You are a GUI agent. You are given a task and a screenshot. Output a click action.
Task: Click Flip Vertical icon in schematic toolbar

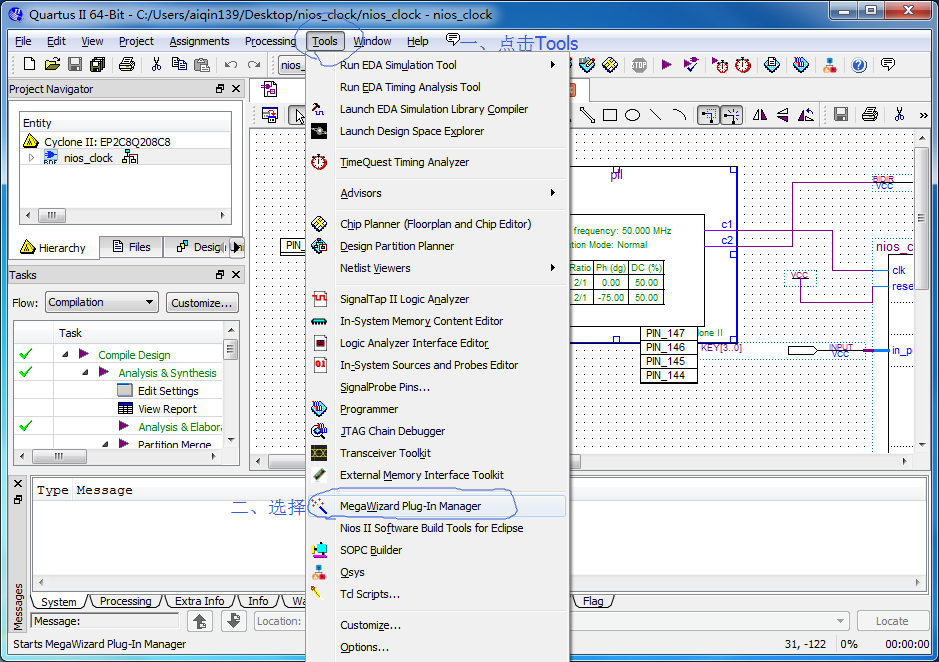[782, 115]
